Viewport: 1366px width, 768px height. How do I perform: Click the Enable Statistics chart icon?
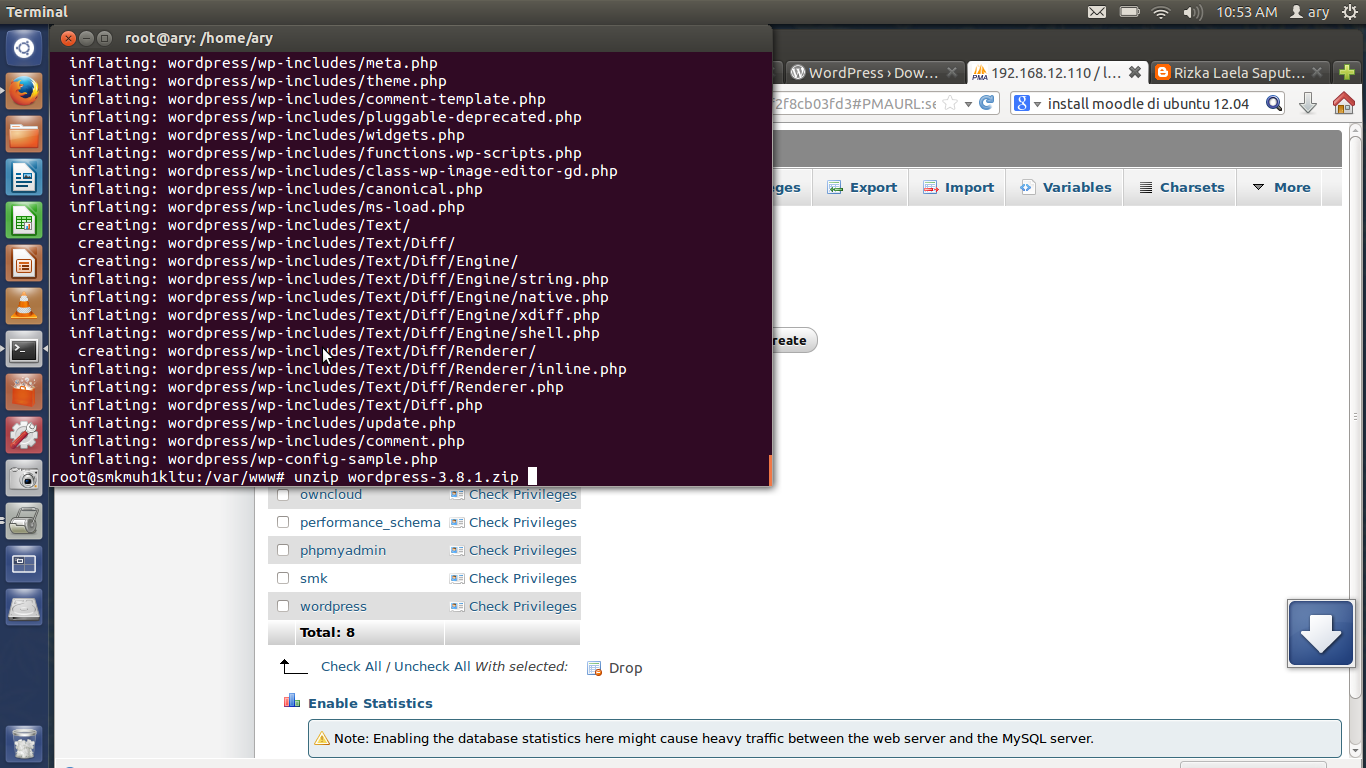click(x=292, y=701)
